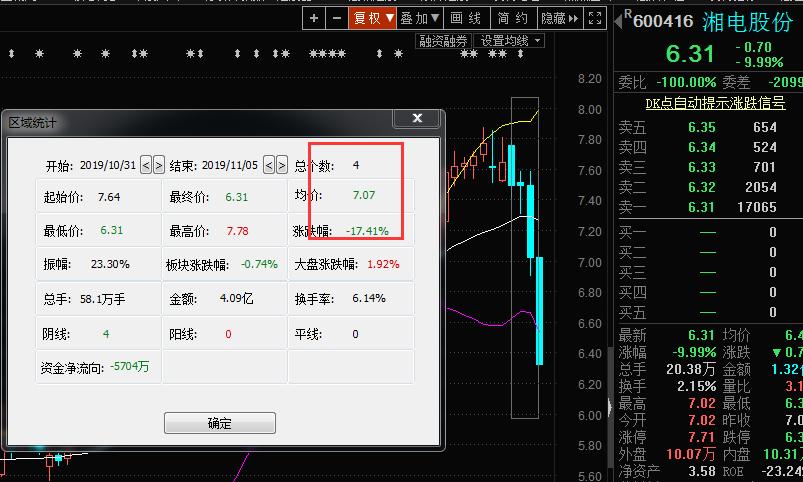The height and width of the screenshot is (482, 803).
Task: Click 隐藏 to hide the side panel
Action: tap(558, 18)
